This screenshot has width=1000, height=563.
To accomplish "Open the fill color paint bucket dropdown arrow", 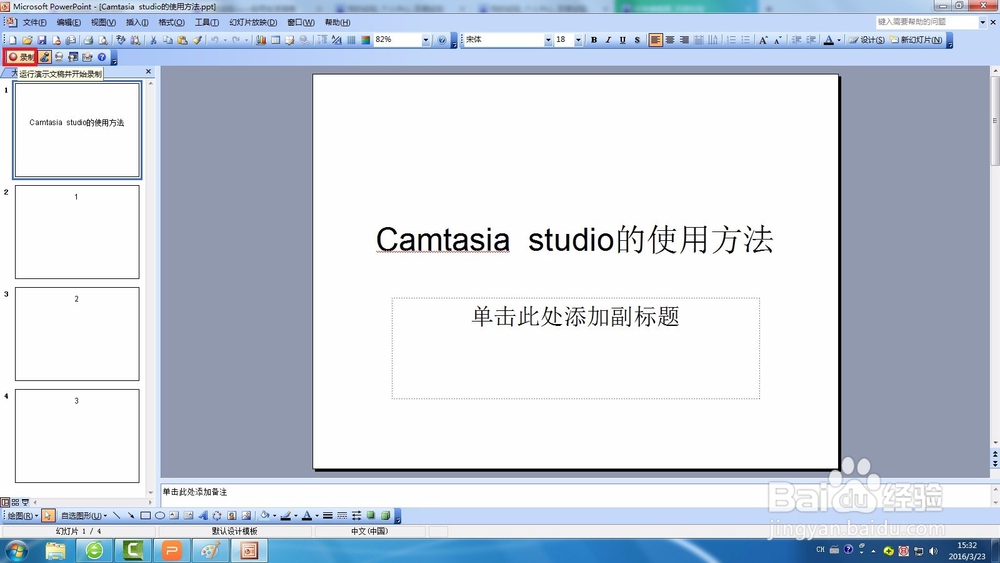I will pos(274,516).
